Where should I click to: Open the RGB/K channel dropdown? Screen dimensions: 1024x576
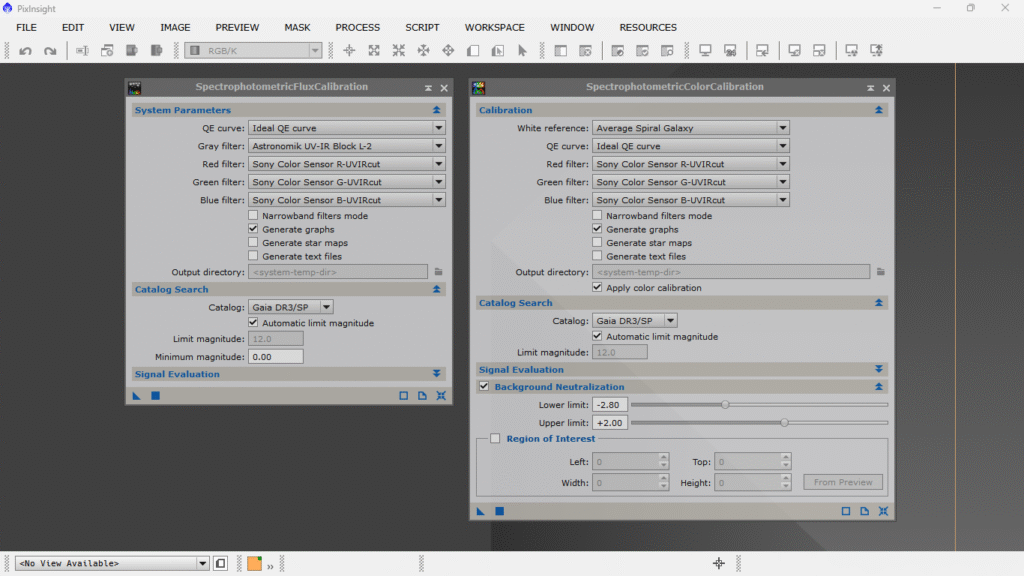click(253, 51)
